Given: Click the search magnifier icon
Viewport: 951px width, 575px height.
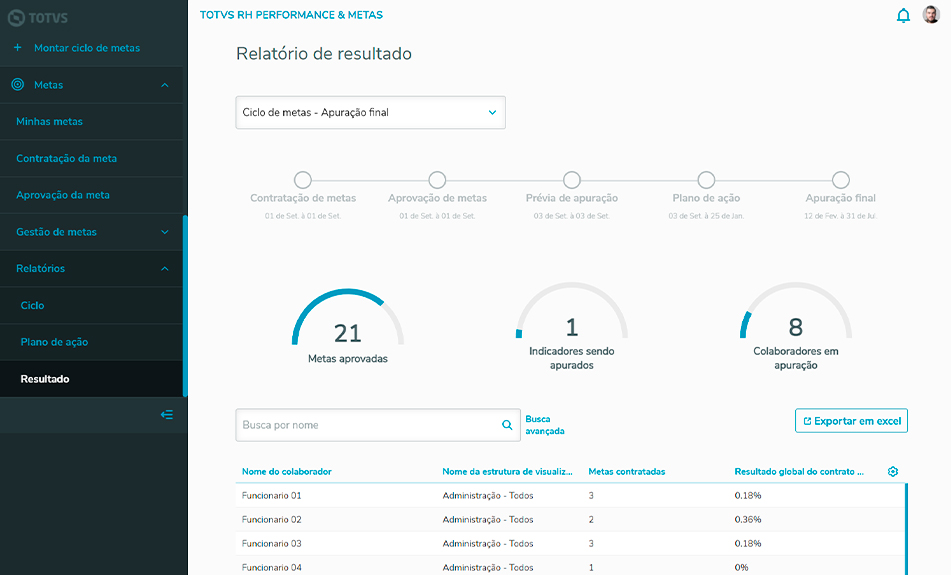Looking at the screenshot, I should [x=507, y=425].
